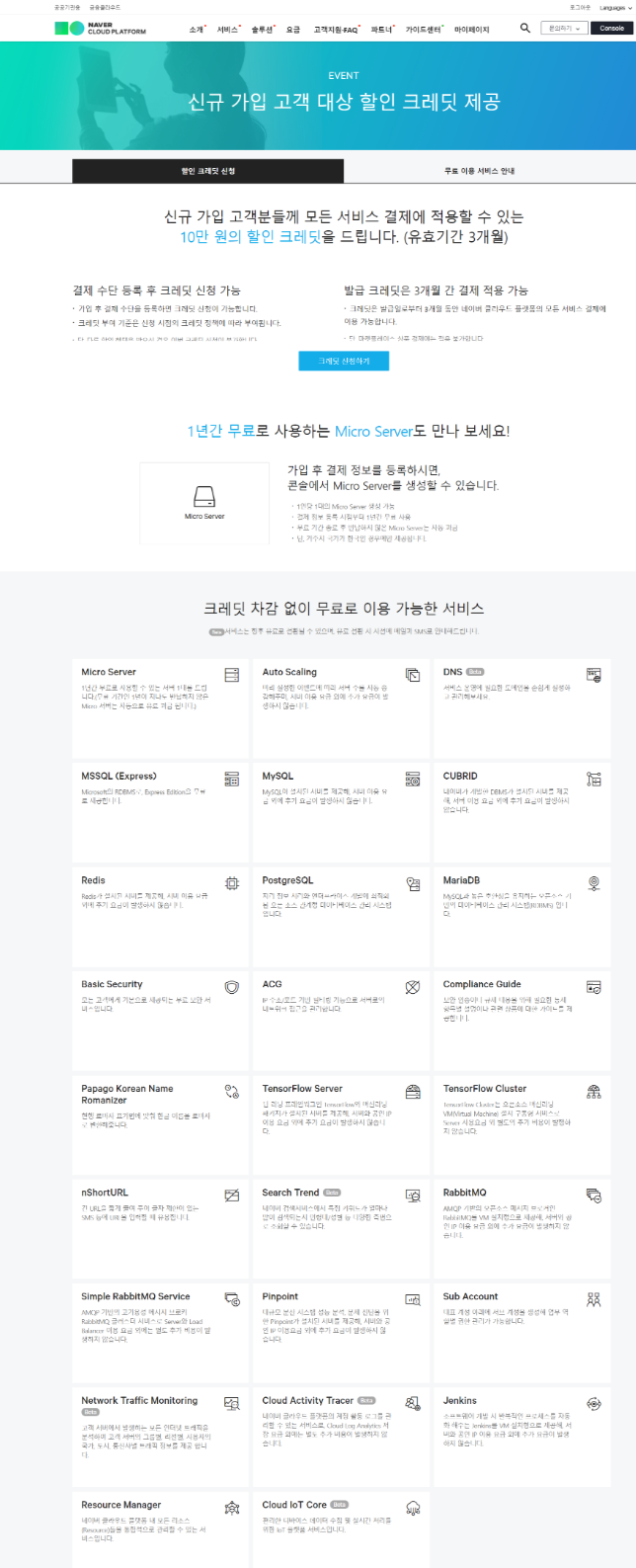
Task: Click the 금융클라우드 link at top
Action: click(x=105, y=7)
